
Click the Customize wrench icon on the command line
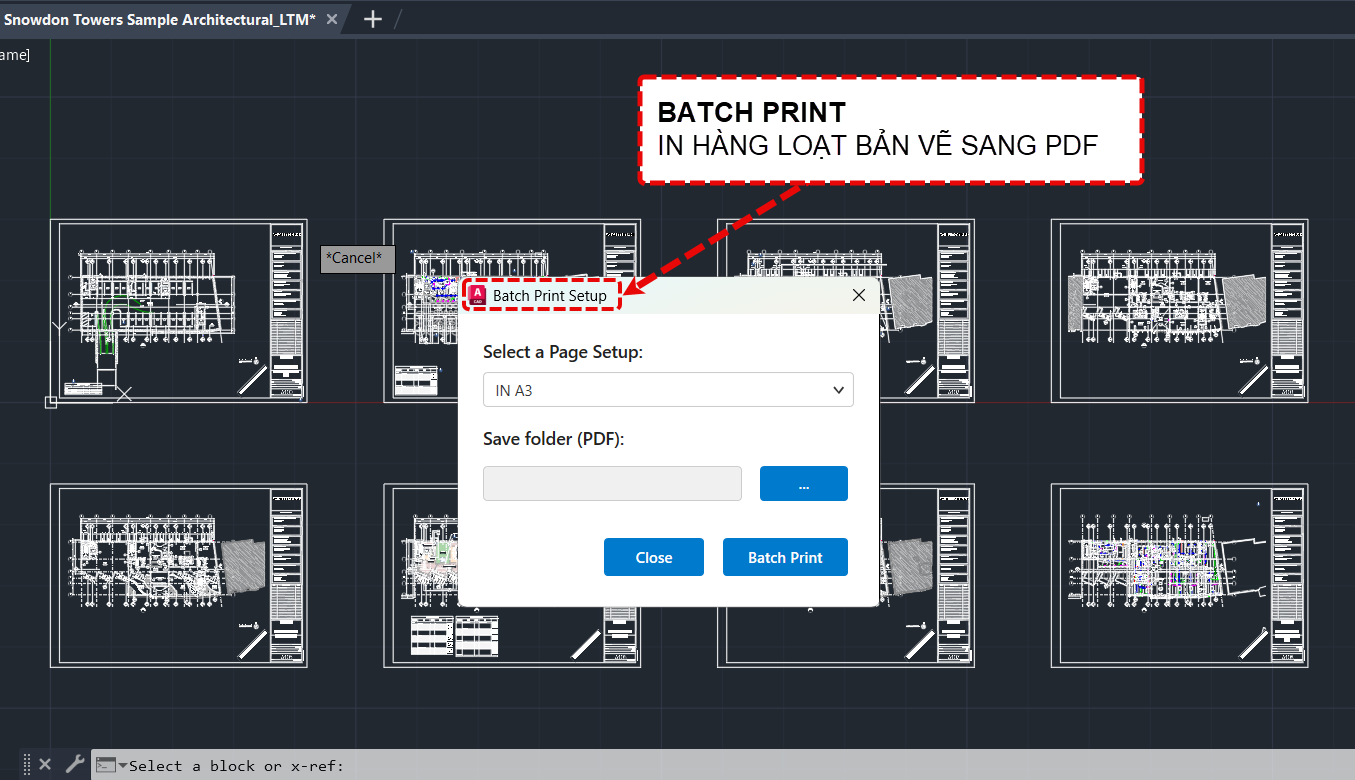[74, 763]
